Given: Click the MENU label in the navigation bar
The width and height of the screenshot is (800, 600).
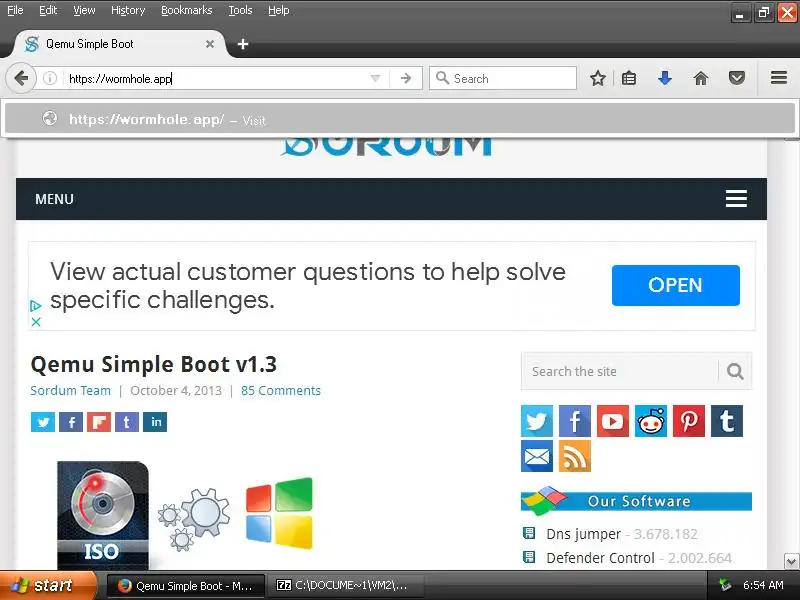Looking at the screenshot, I should [55, 199].
